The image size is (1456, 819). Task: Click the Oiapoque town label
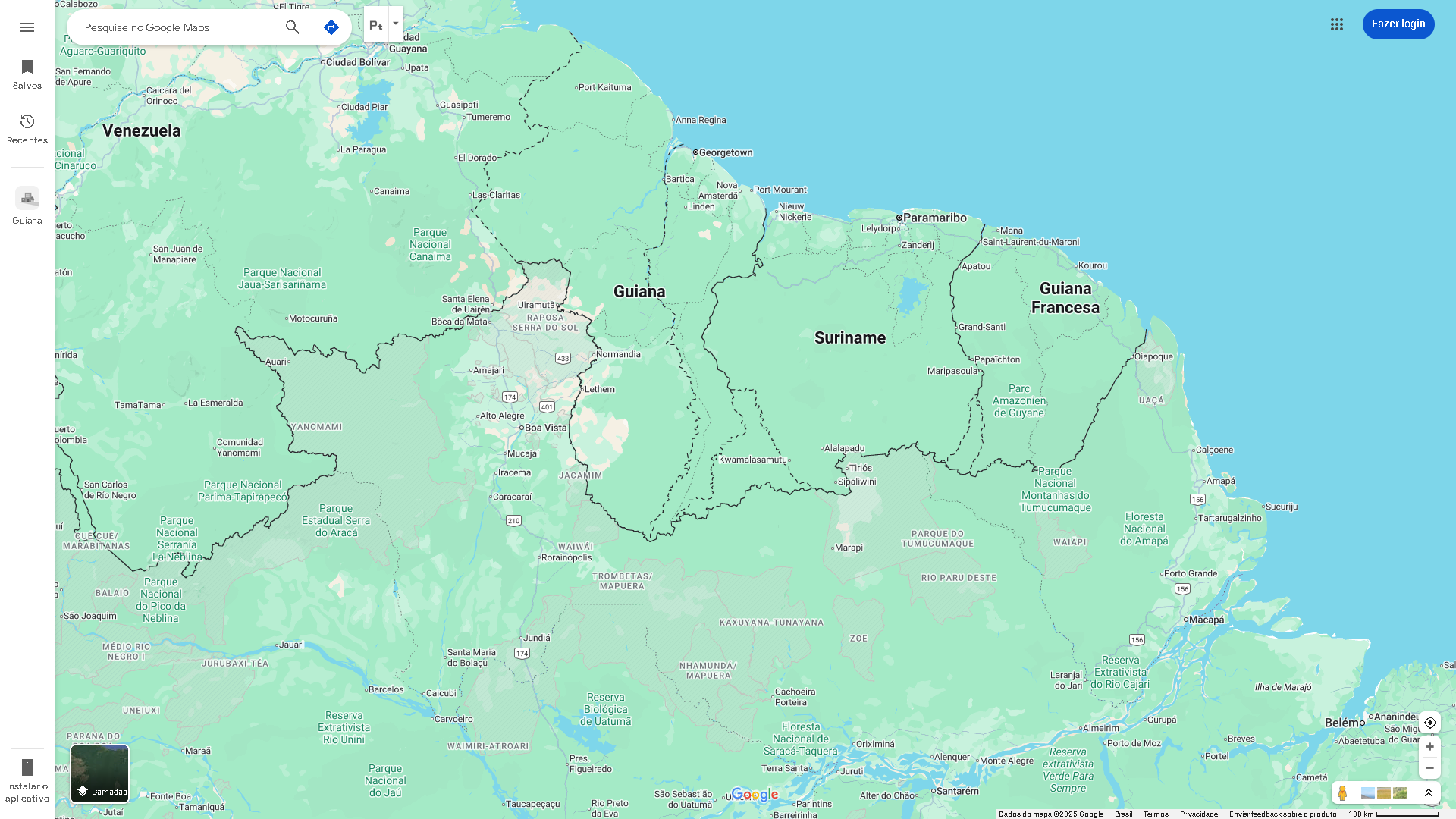coord(1152,356)
